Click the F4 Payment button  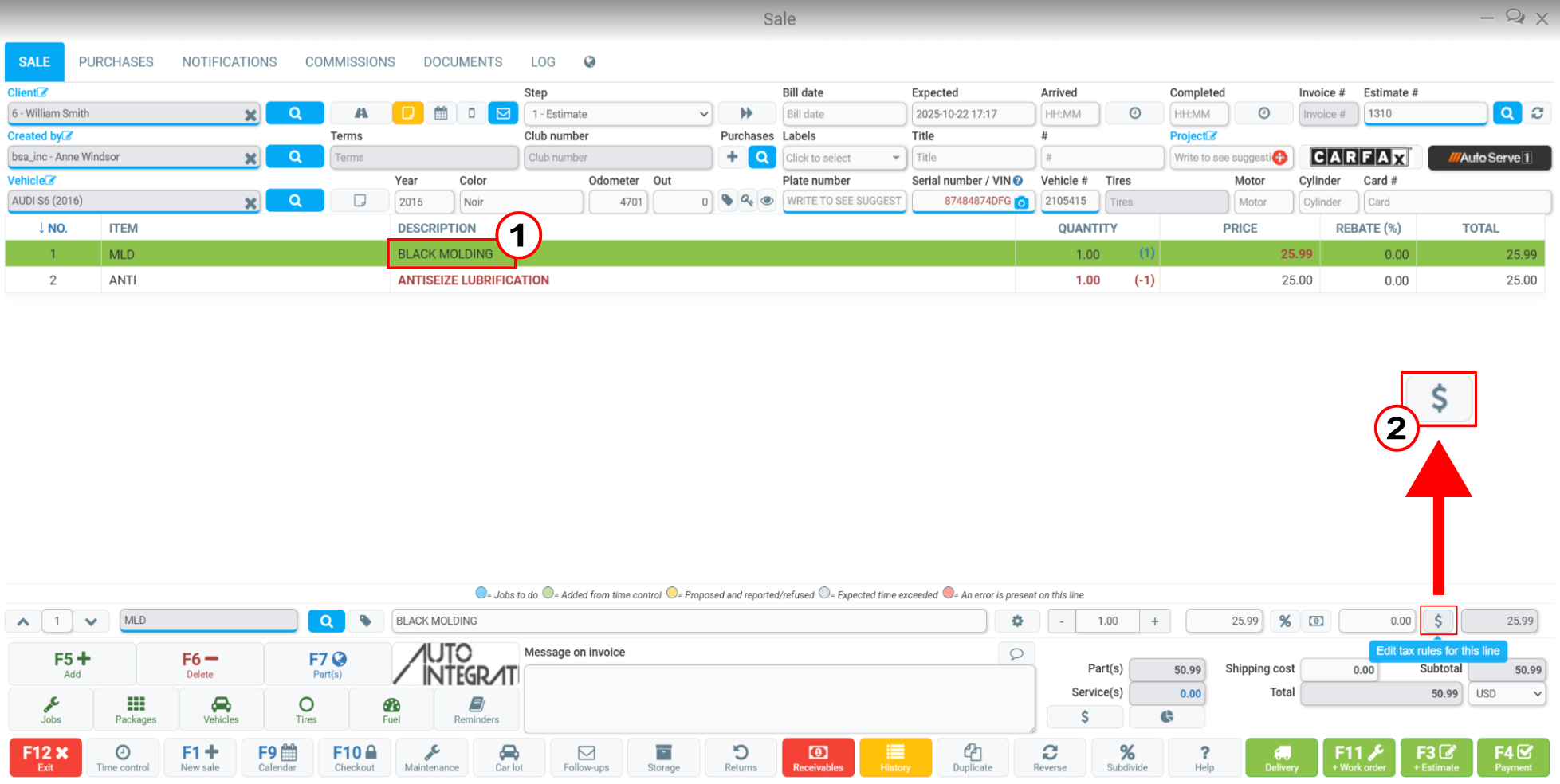(1513, 758)
